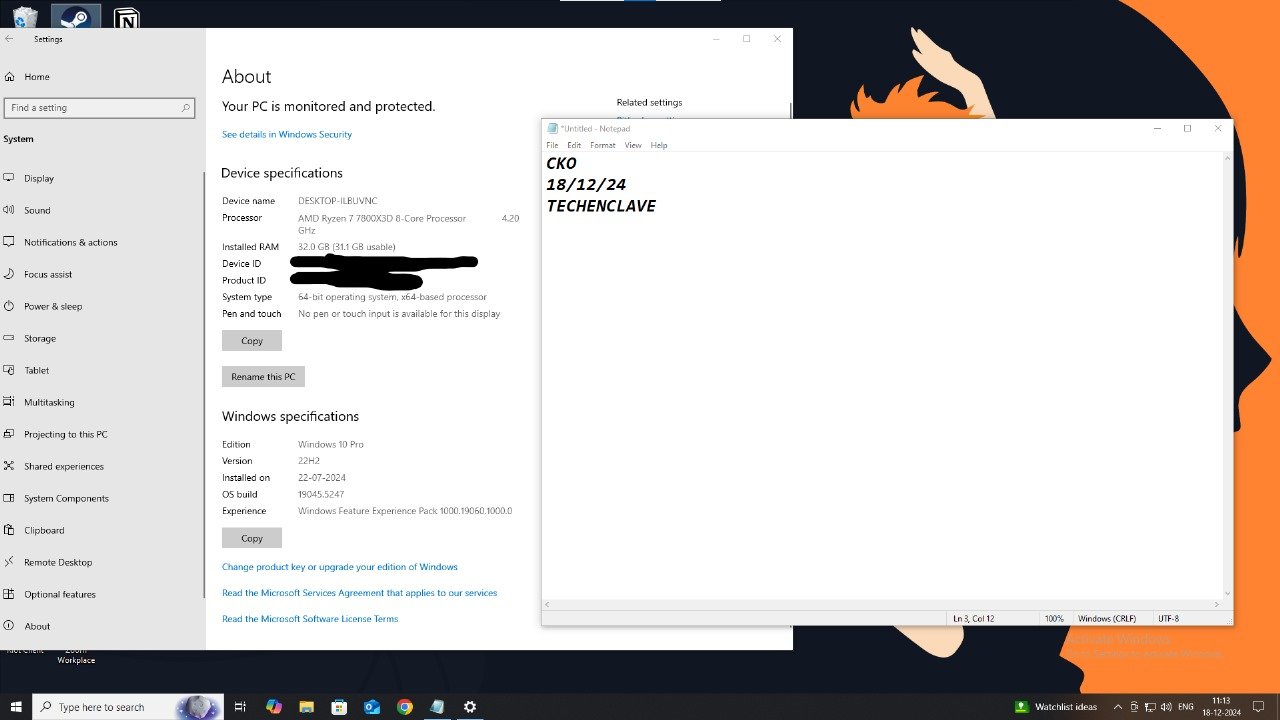The image size is (1280, 720).
Task: Click Settings back arrow
Action: tap(10, 39)
